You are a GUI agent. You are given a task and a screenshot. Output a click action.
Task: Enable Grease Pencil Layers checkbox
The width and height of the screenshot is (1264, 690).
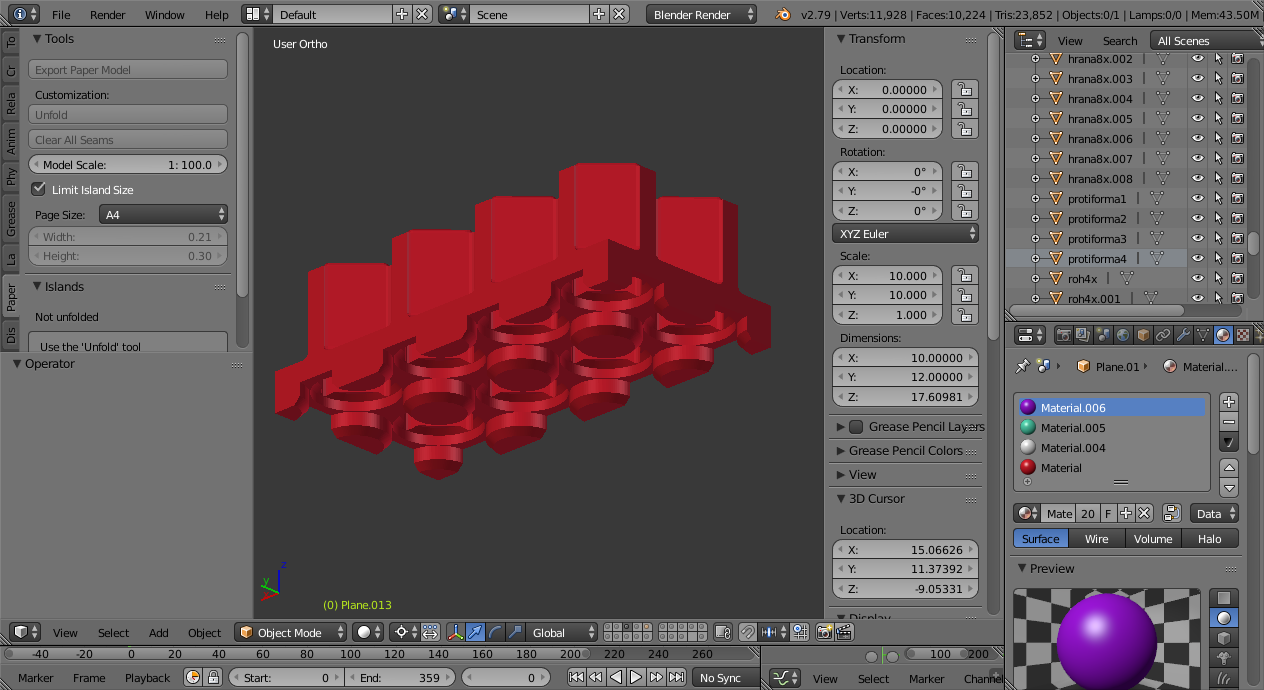pyautogui.click(x=856, y=427)
